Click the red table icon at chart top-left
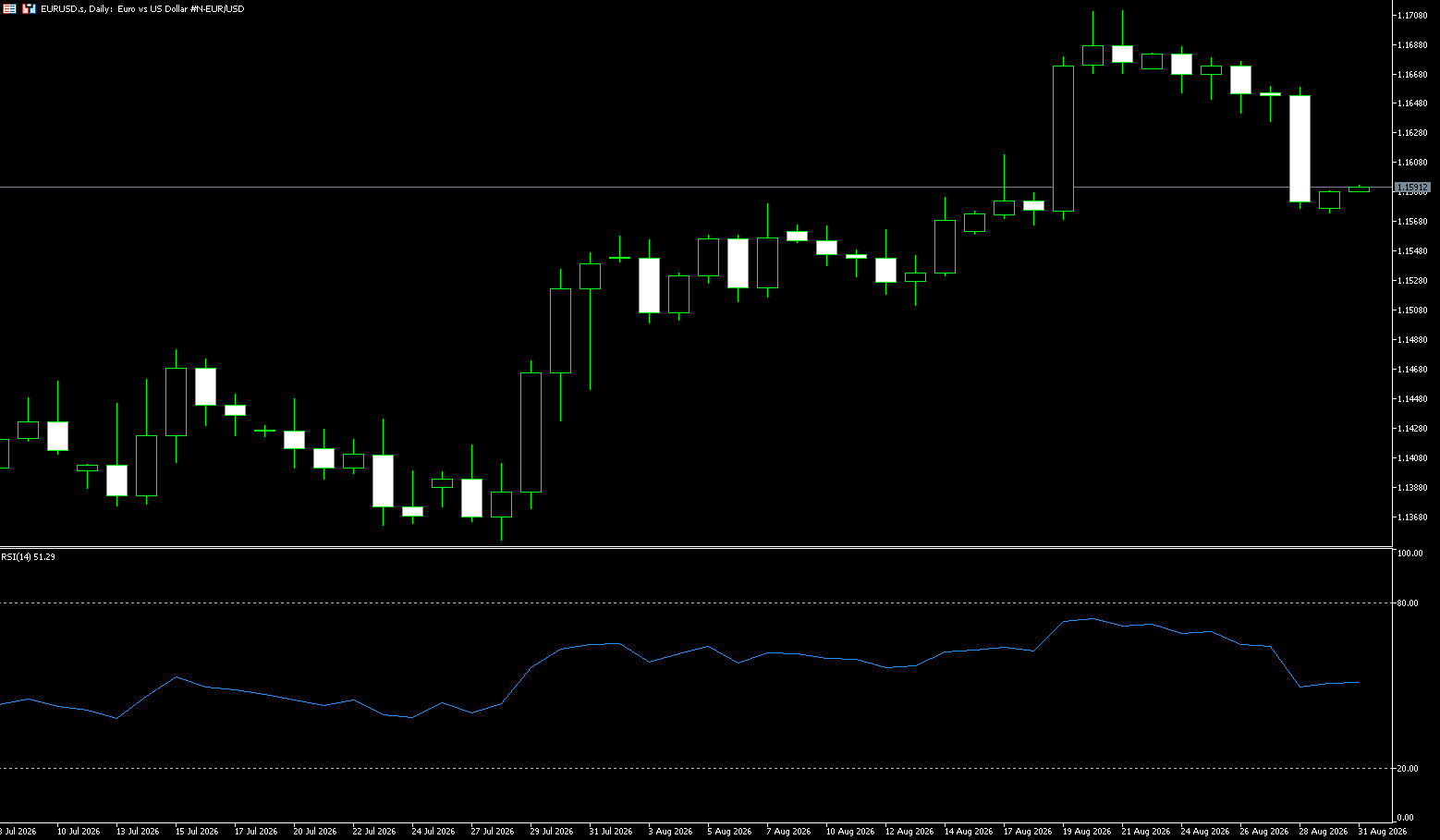 tap(9, 9)
